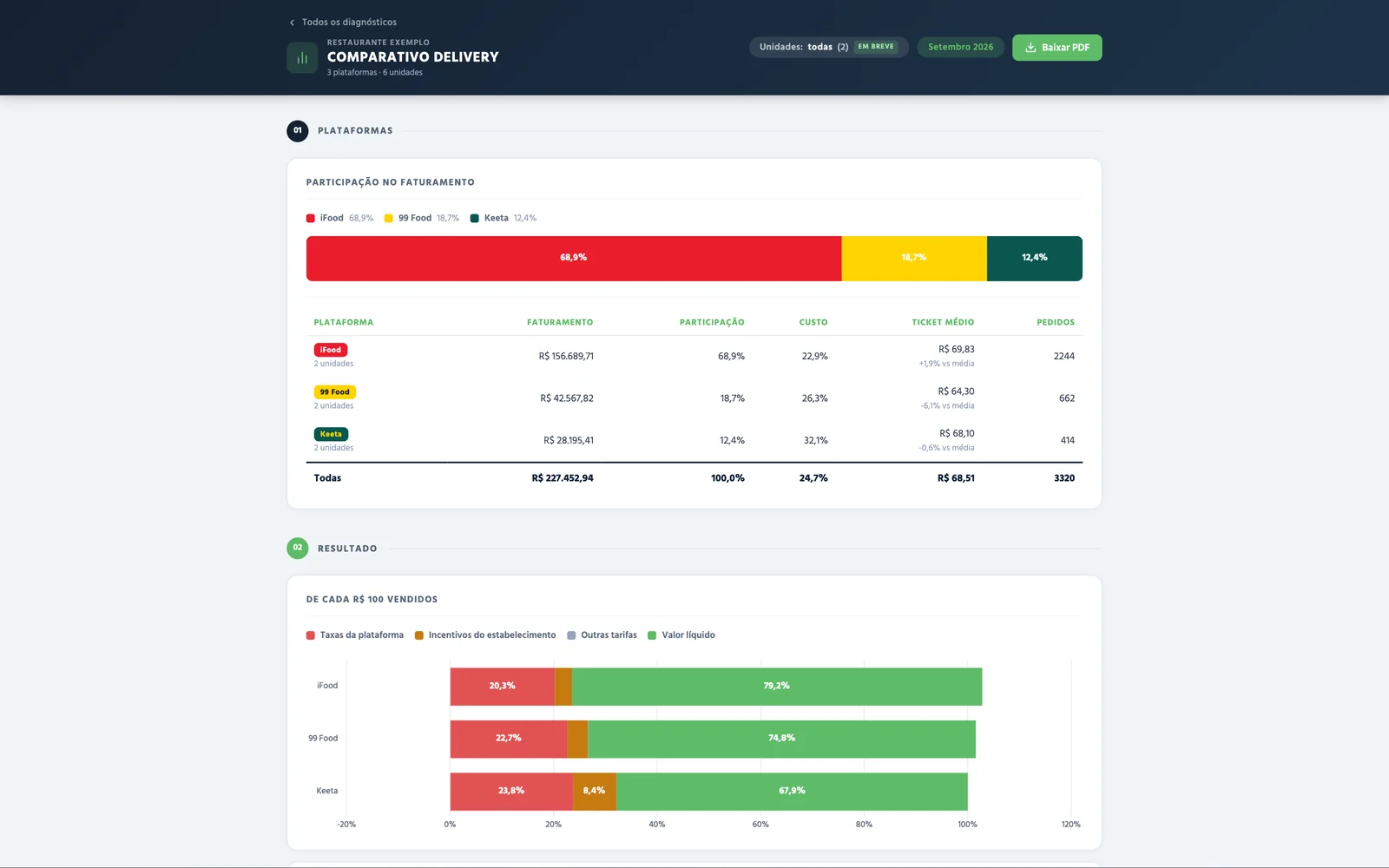
Task: Click the 99 Food 22,7% red bar segment
Action: coord(508,739)
